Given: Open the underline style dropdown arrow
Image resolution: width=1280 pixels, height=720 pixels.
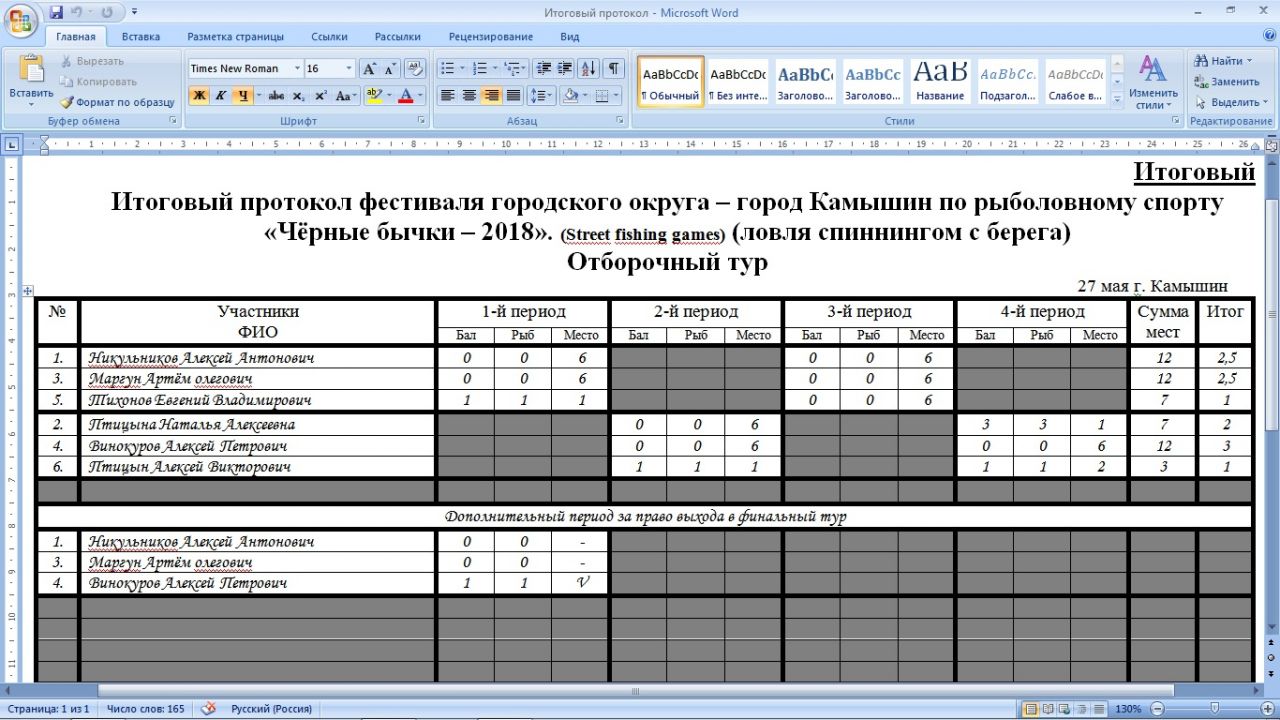Looking at the screenshot, I should coord(257,96).
